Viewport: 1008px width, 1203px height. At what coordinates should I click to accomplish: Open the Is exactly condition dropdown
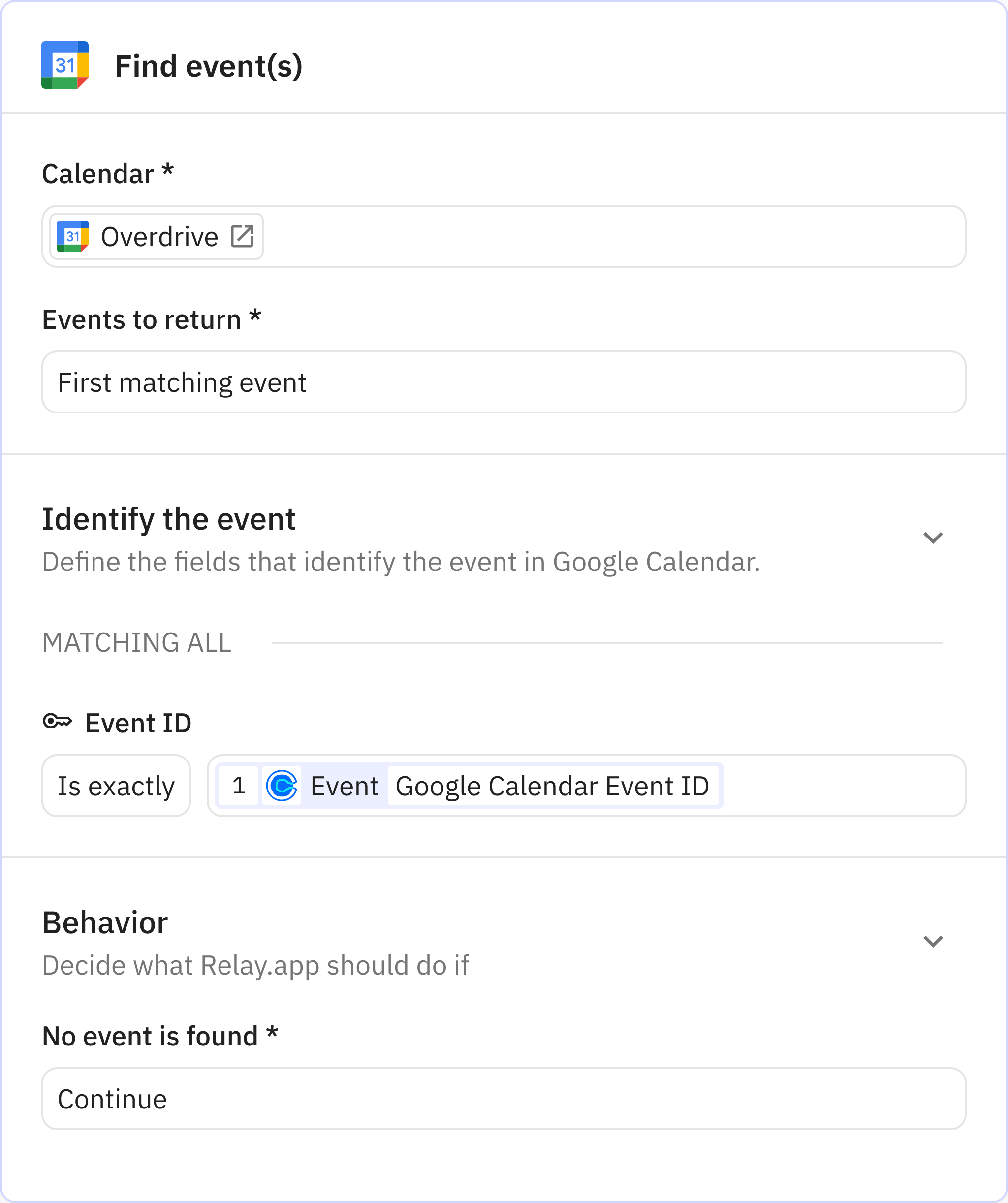point(116,786)
